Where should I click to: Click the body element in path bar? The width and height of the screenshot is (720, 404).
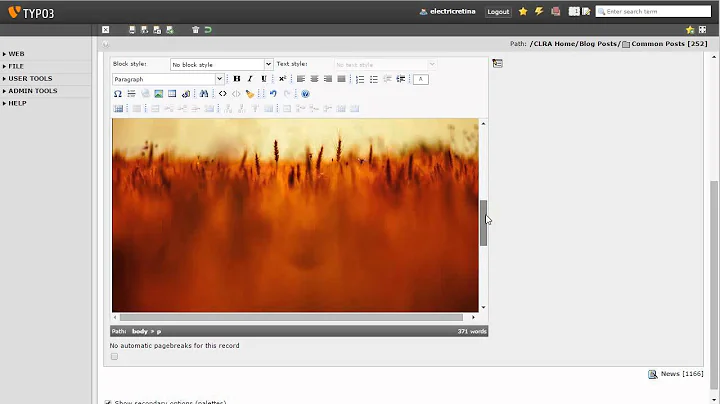140,331
